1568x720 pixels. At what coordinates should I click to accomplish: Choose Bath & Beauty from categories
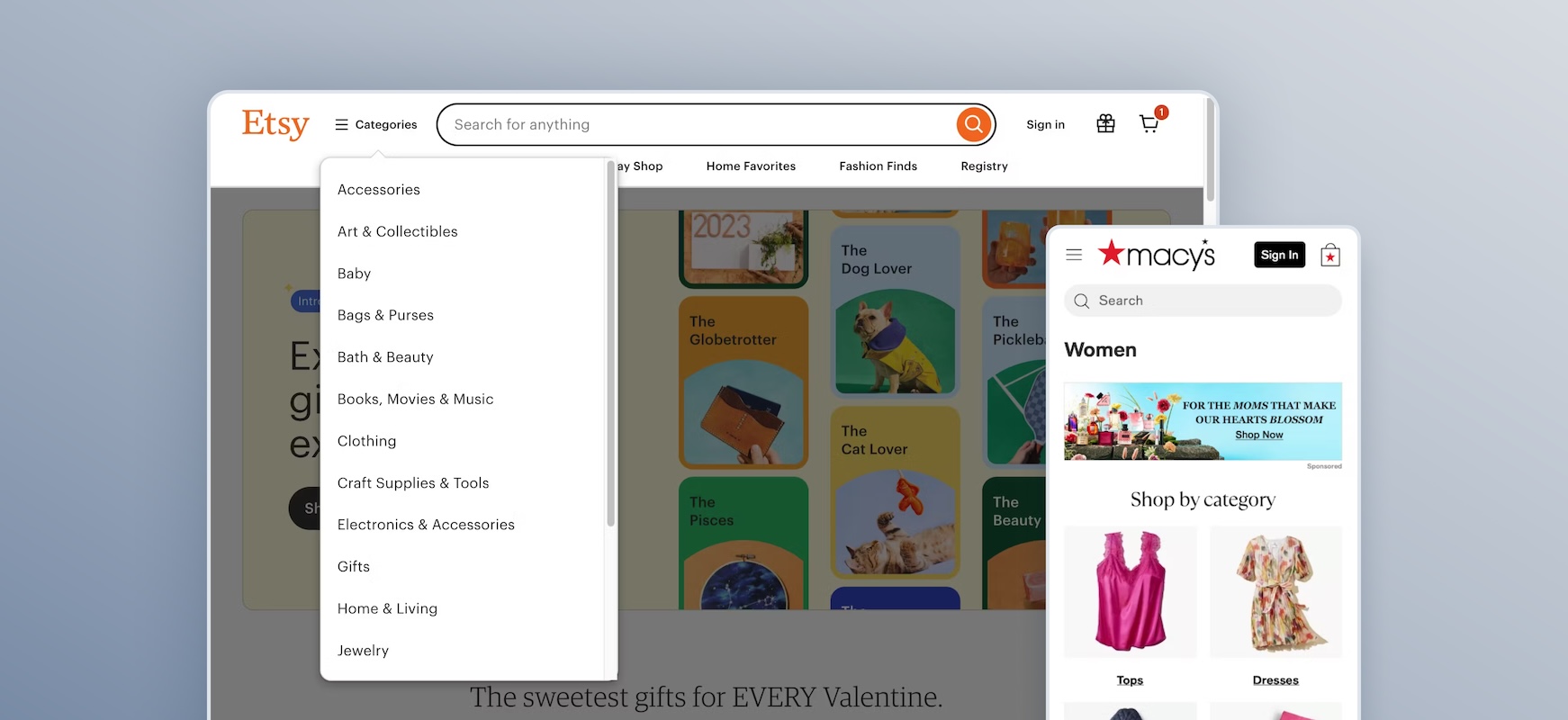tap(385, 357)
